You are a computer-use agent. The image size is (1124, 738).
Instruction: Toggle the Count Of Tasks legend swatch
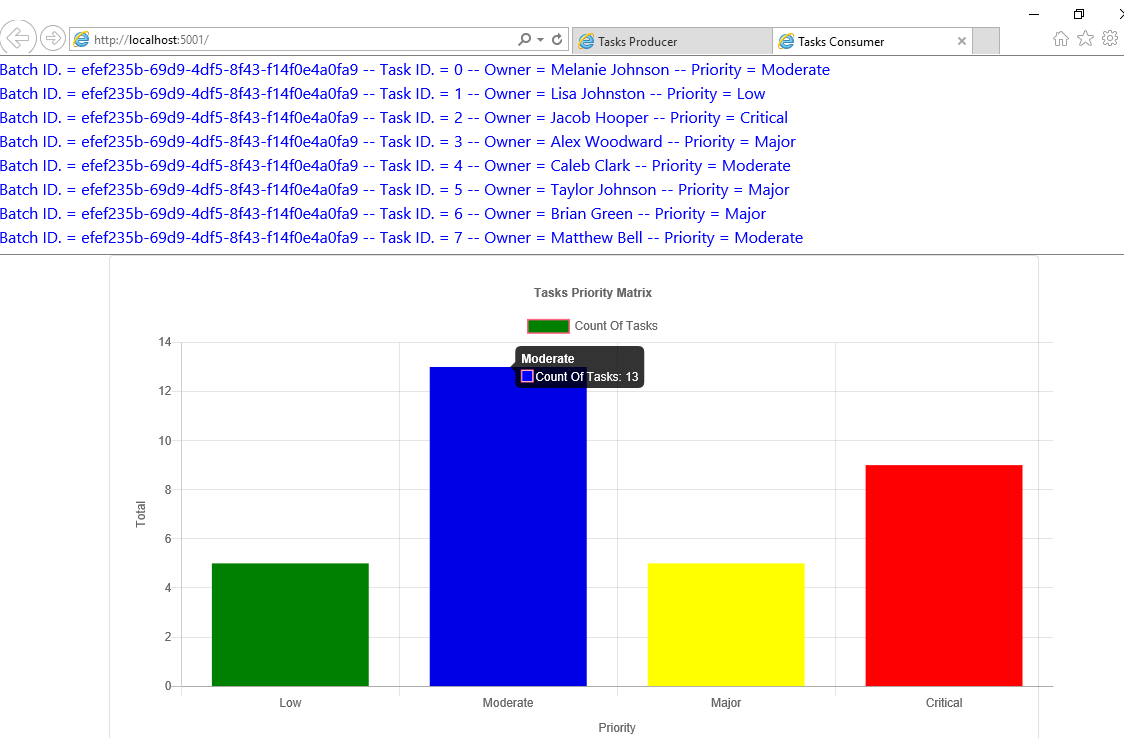point(548,326)
